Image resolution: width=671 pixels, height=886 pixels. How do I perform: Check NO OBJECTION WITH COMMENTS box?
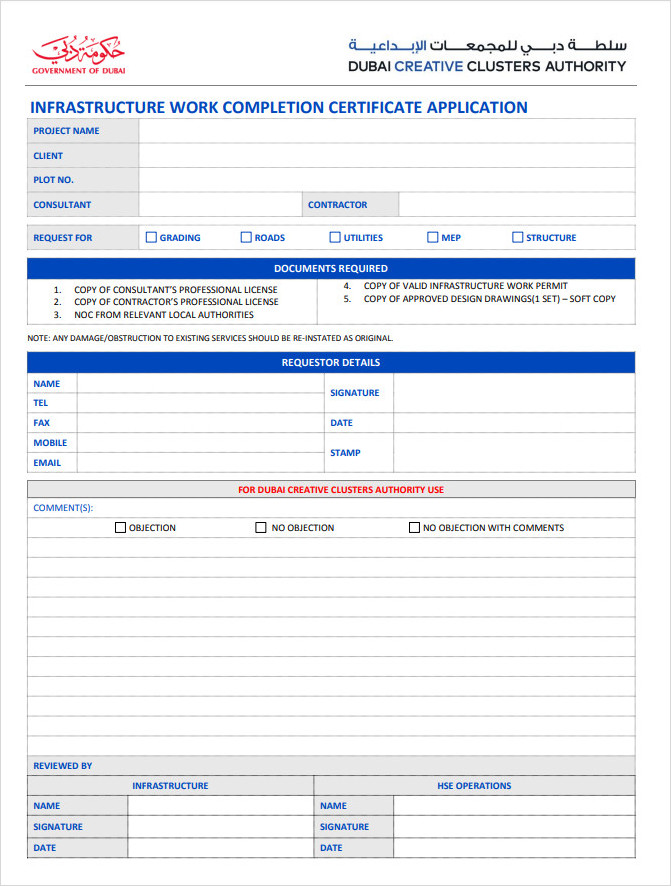click(414, 527)
